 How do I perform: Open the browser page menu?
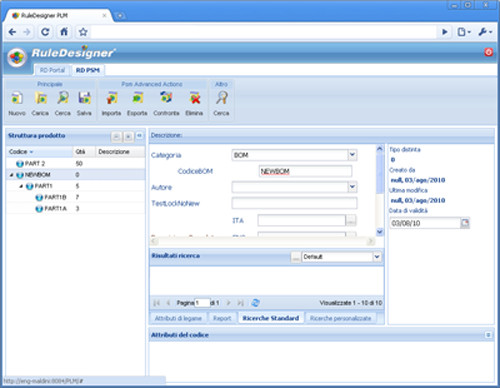pyautogui.click(x=464, y=32)
